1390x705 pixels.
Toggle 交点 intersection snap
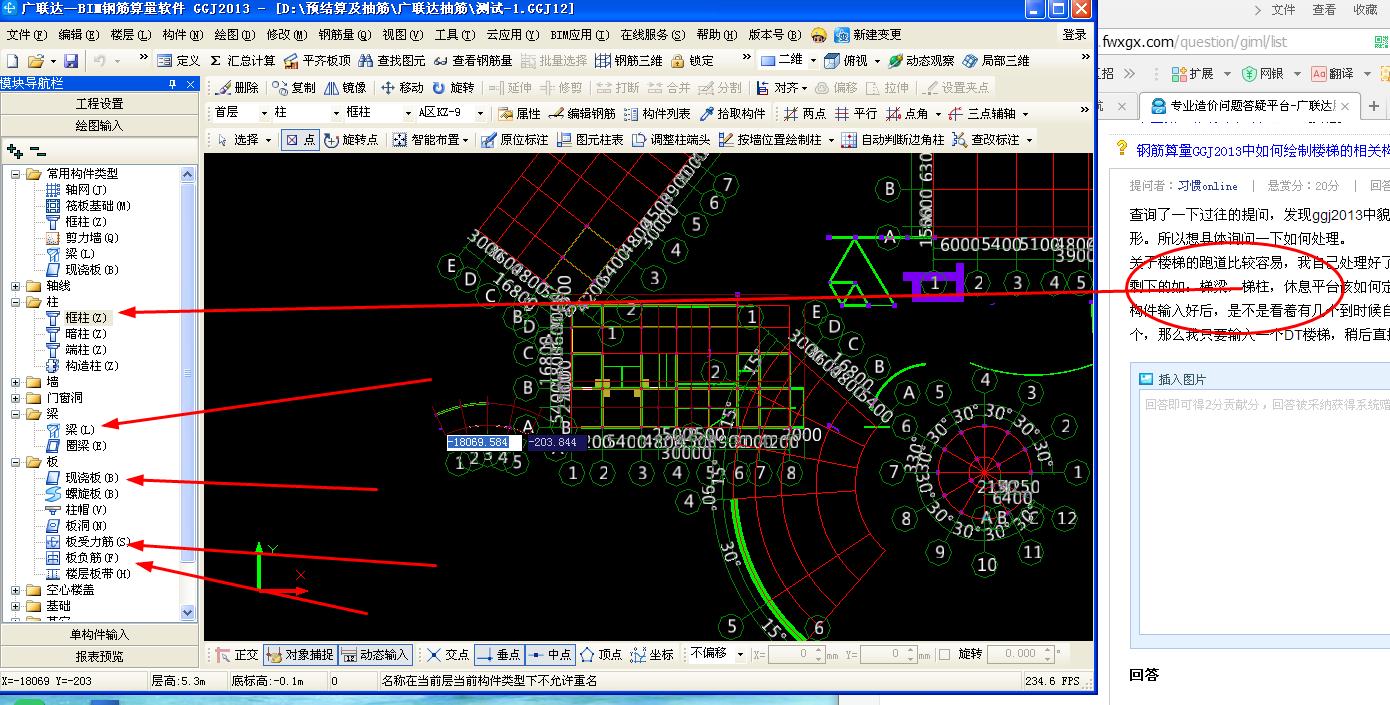coord(447,655)
